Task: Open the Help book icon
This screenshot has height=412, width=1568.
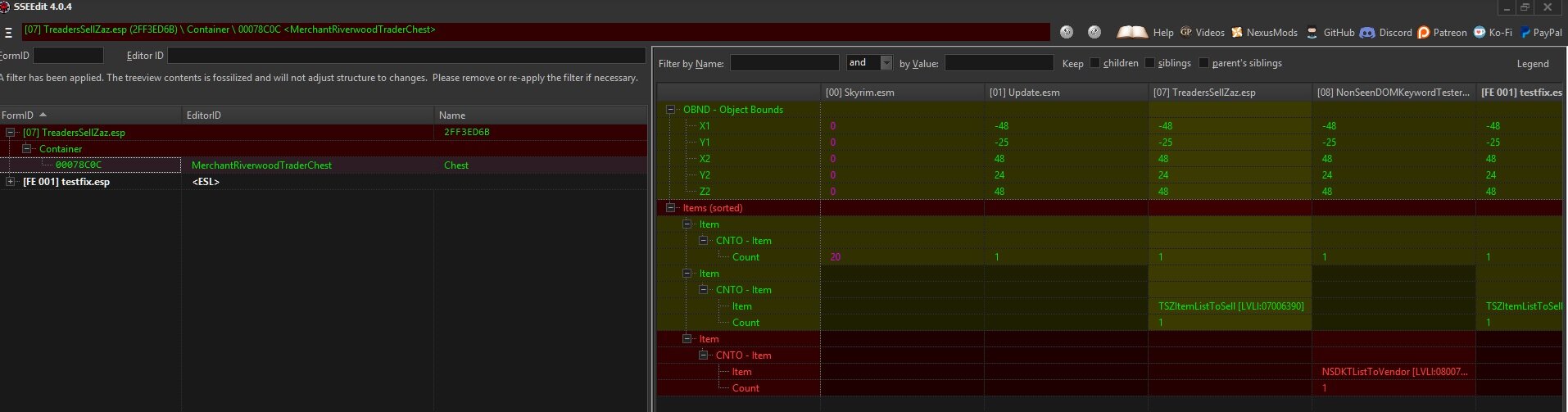Action: 1132,33
